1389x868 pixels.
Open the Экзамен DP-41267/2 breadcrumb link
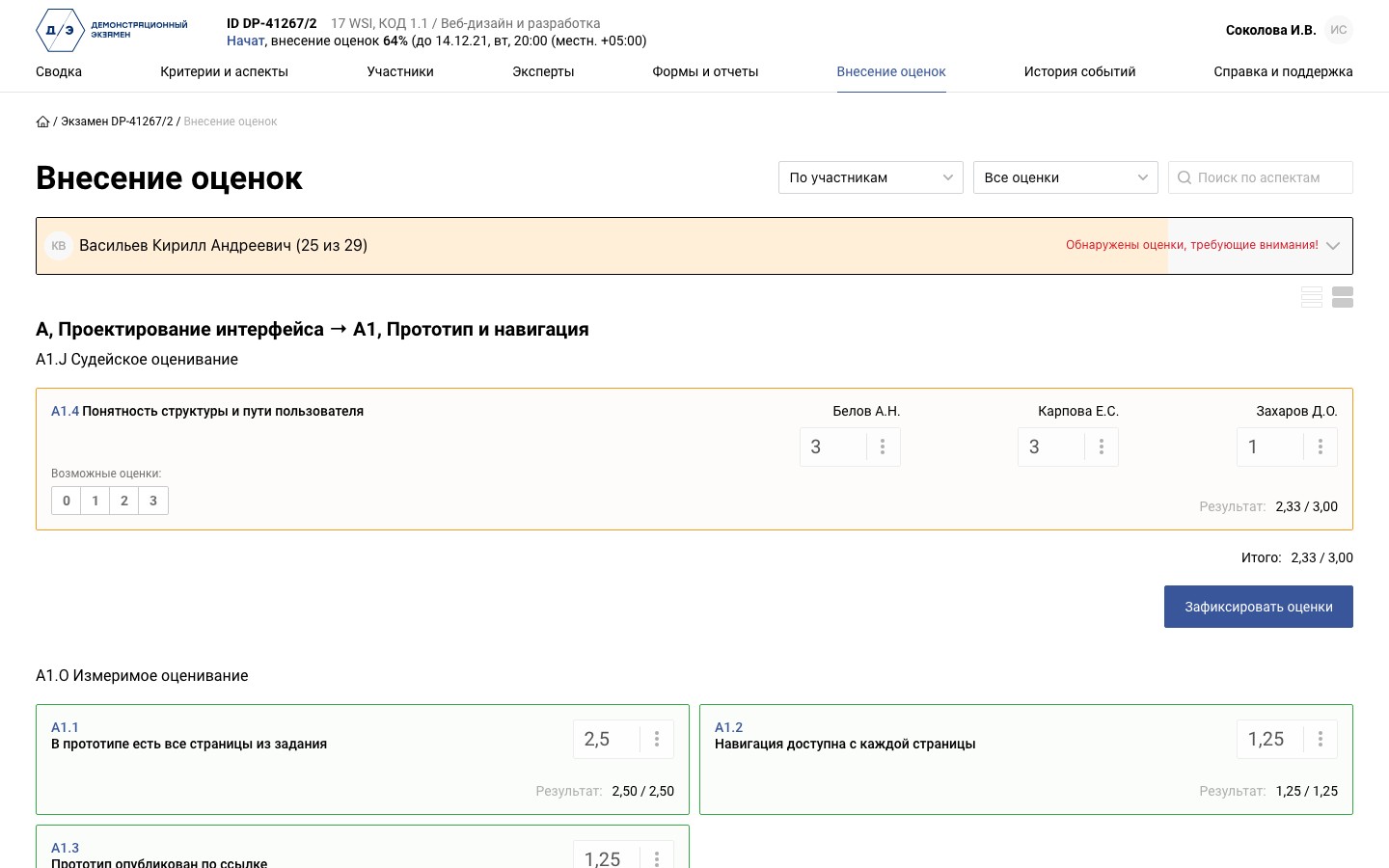click(117, 122)
